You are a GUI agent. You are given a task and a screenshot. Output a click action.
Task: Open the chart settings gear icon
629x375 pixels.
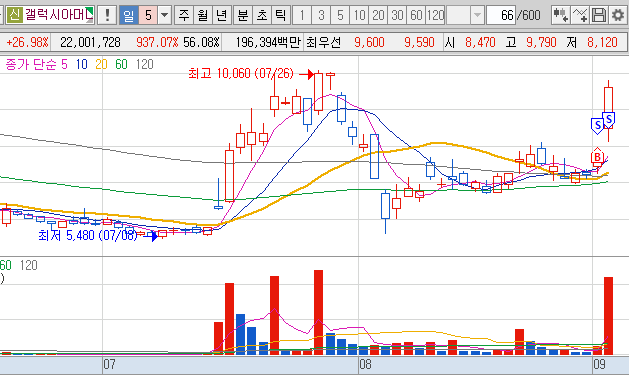[x=618, y=15]
